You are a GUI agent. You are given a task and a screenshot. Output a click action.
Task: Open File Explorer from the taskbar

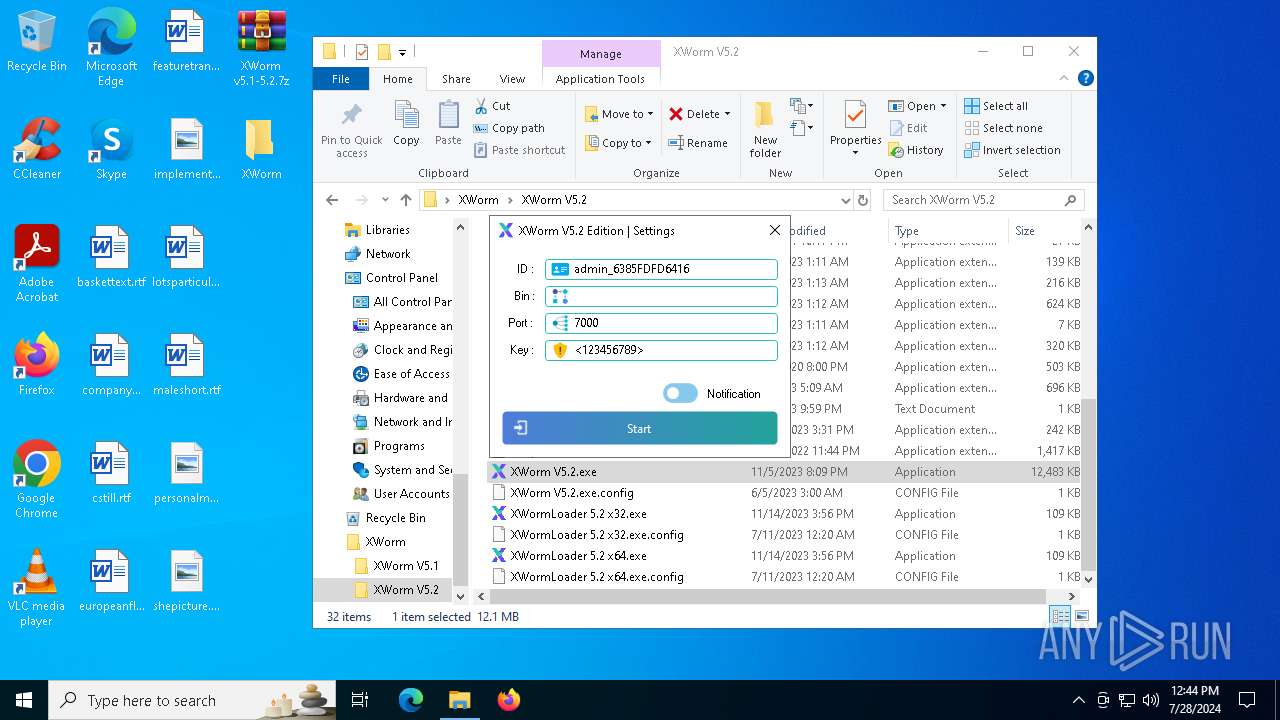[459, 700]
